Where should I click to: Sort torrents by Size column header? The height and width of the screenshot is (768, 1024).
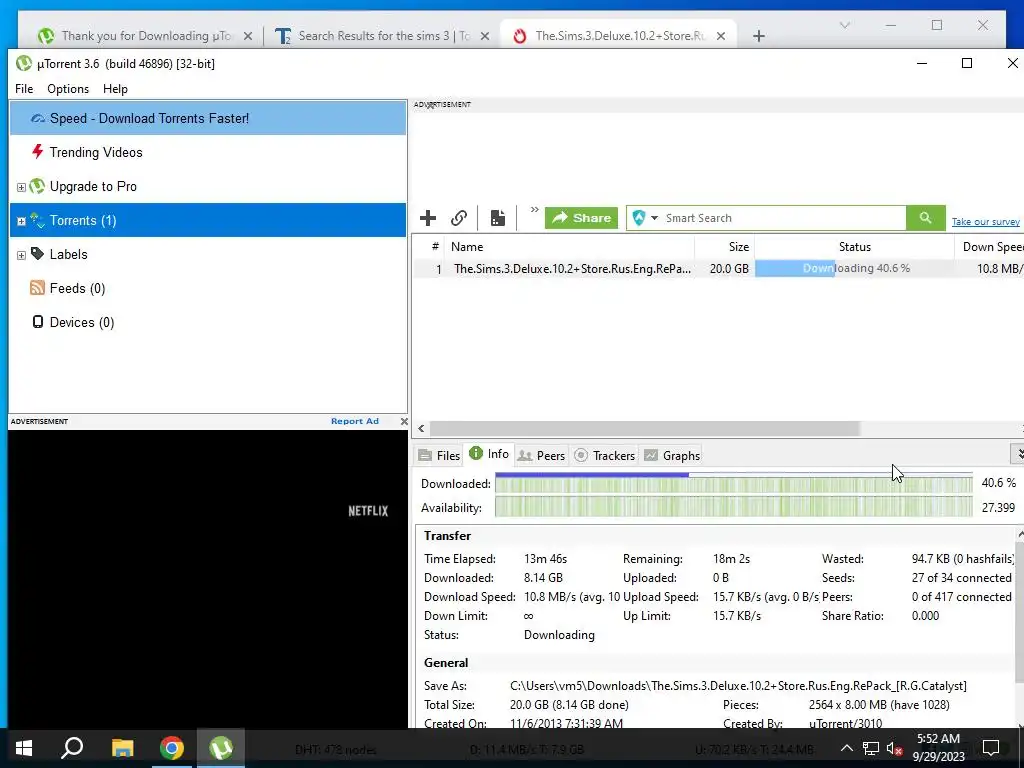point(724,247)
